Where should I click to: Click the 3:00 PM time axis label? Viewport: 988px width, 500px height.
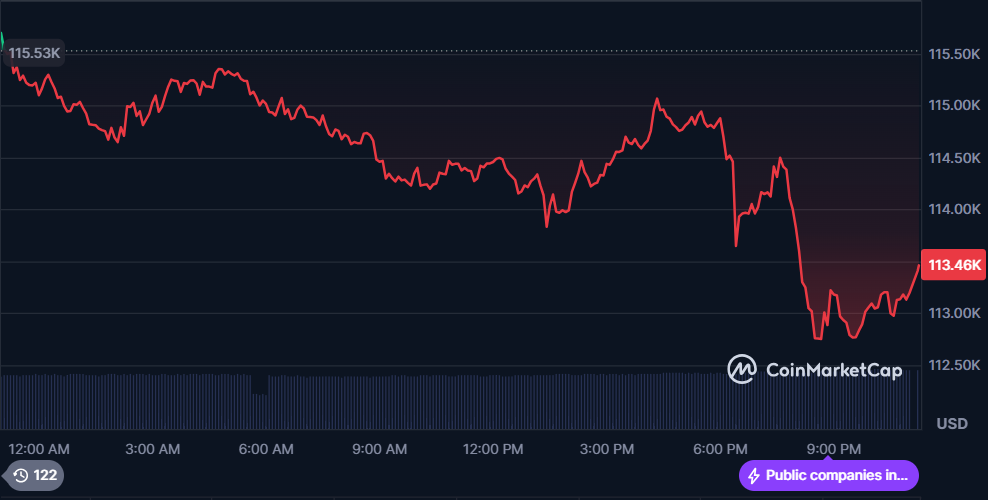[607, 449]
